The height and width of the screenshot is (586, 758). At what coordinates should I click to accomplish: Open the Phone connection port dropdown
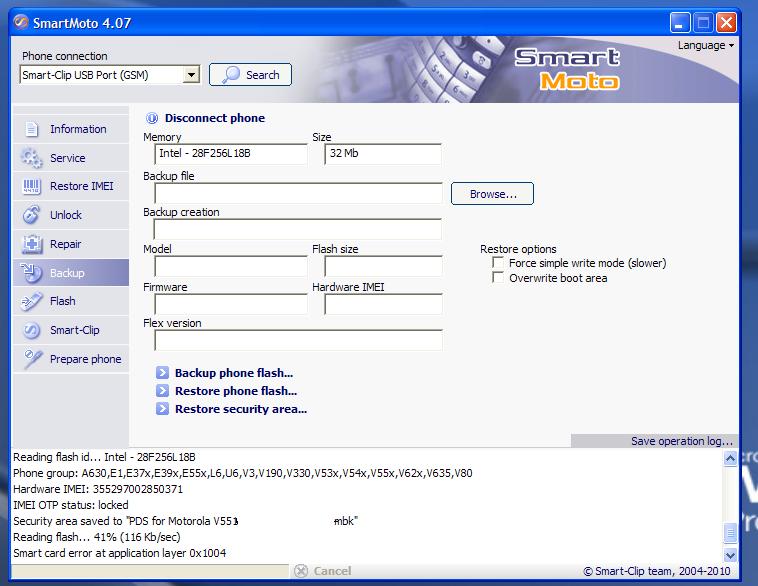pyautogui.click(x=192, y=75)
